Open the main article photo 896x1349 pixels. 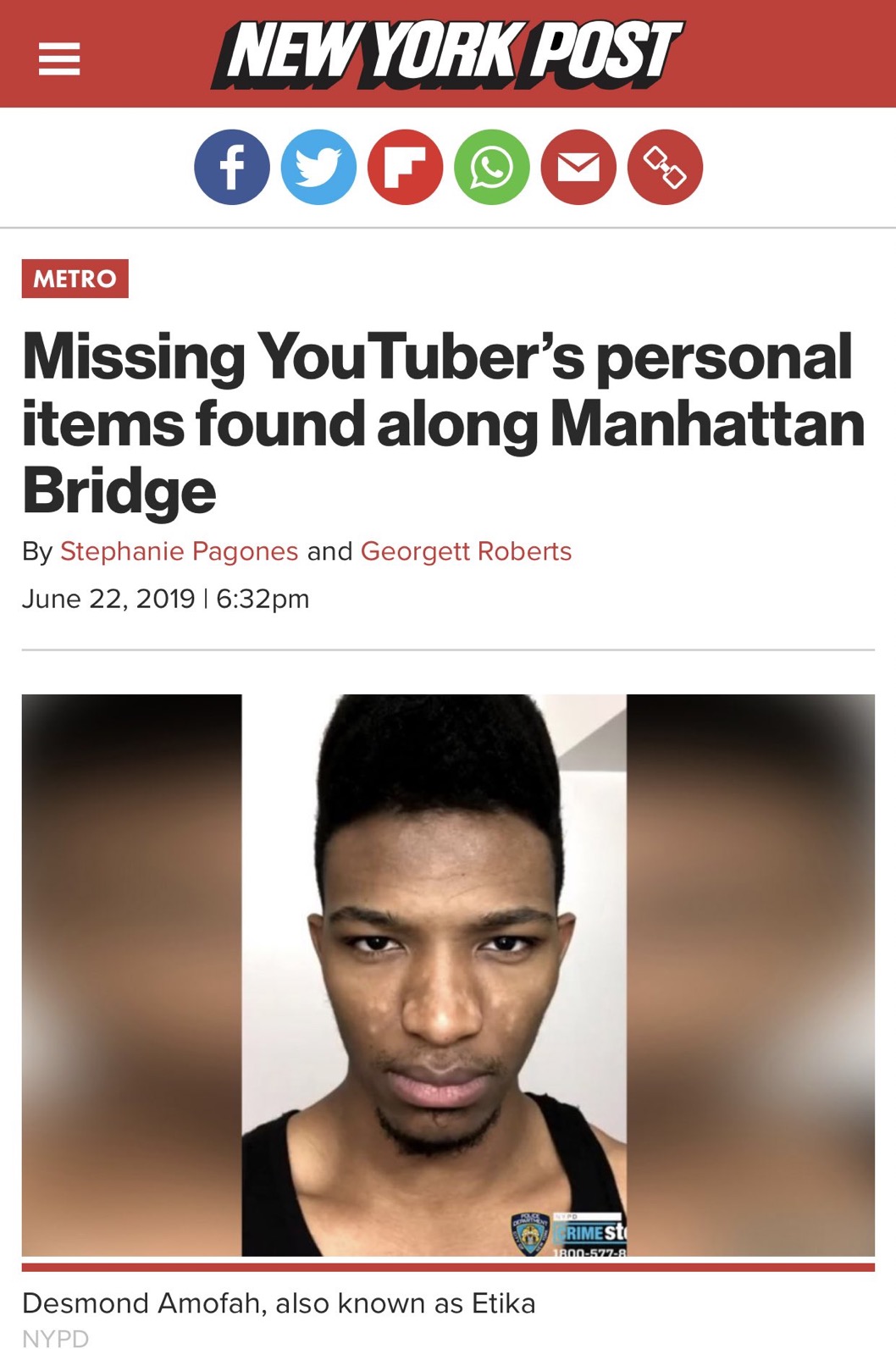click(x=448, y=975)
